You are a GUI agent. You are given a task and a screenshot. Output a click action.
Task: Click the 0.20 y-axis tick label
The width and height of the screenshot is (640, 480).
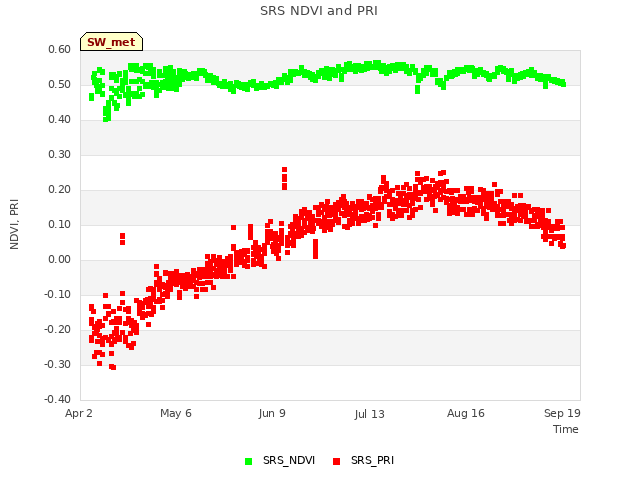click(60, 189)
